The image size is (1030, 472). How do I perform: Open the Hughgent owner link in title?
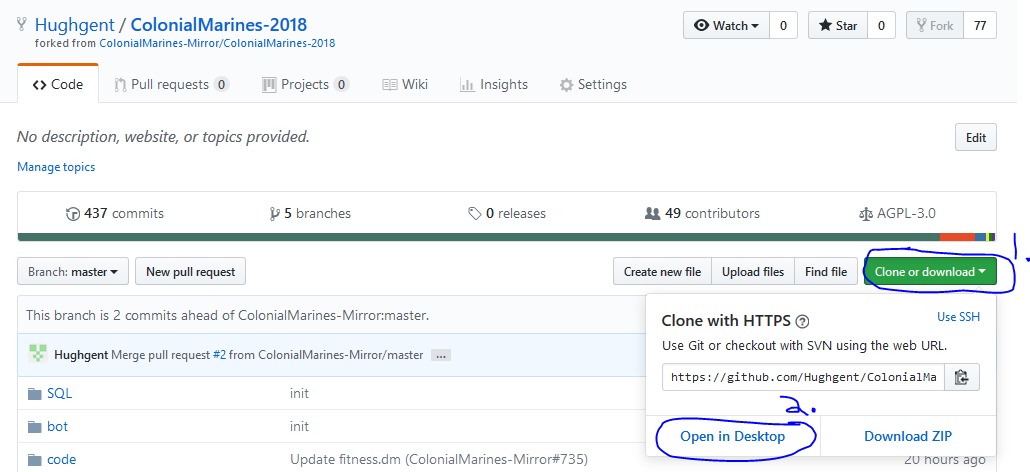(74, 26)
